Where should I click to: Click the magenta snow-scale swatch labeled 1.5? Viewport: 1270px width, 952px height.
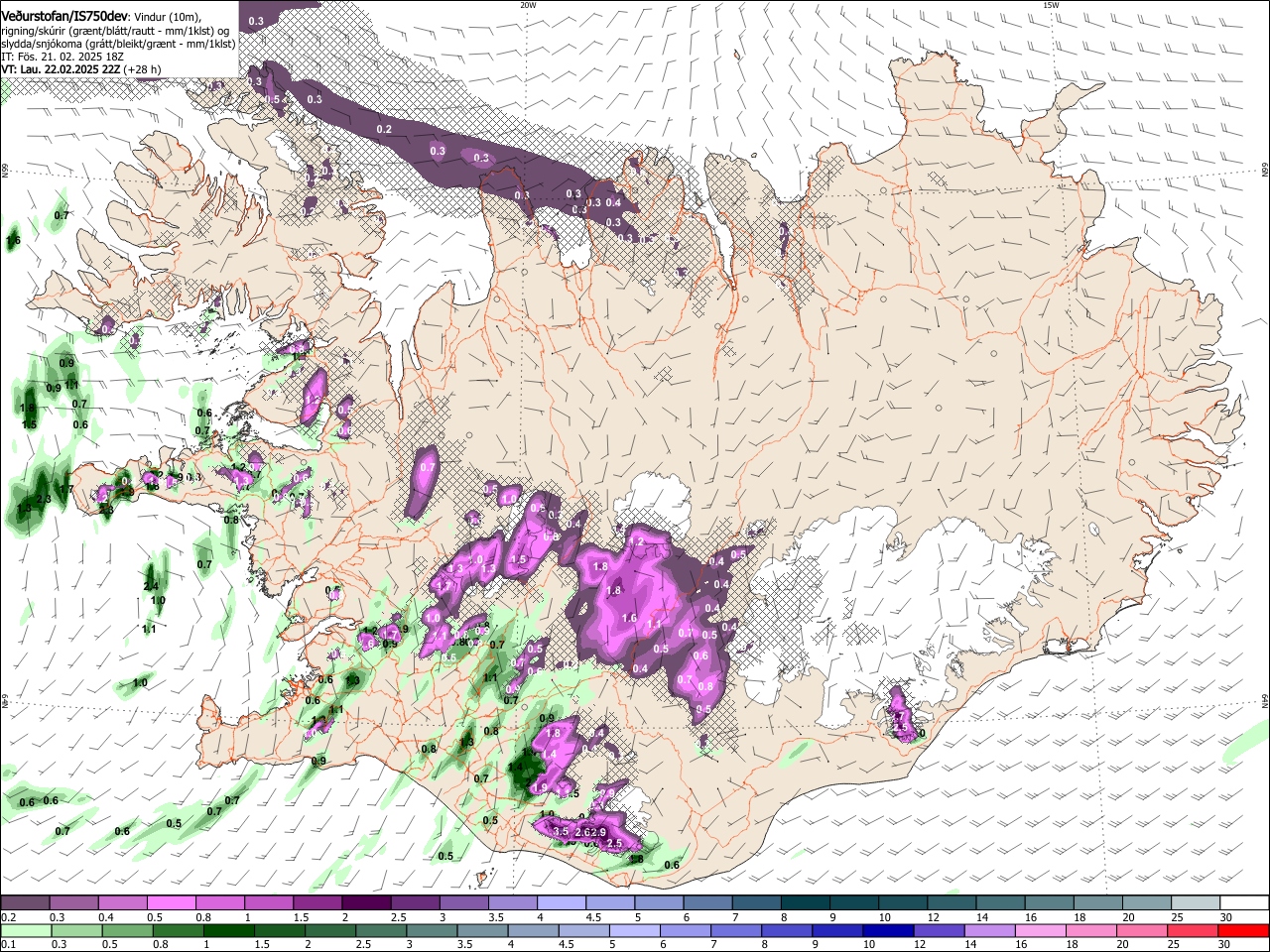click(x=317, y=902)
